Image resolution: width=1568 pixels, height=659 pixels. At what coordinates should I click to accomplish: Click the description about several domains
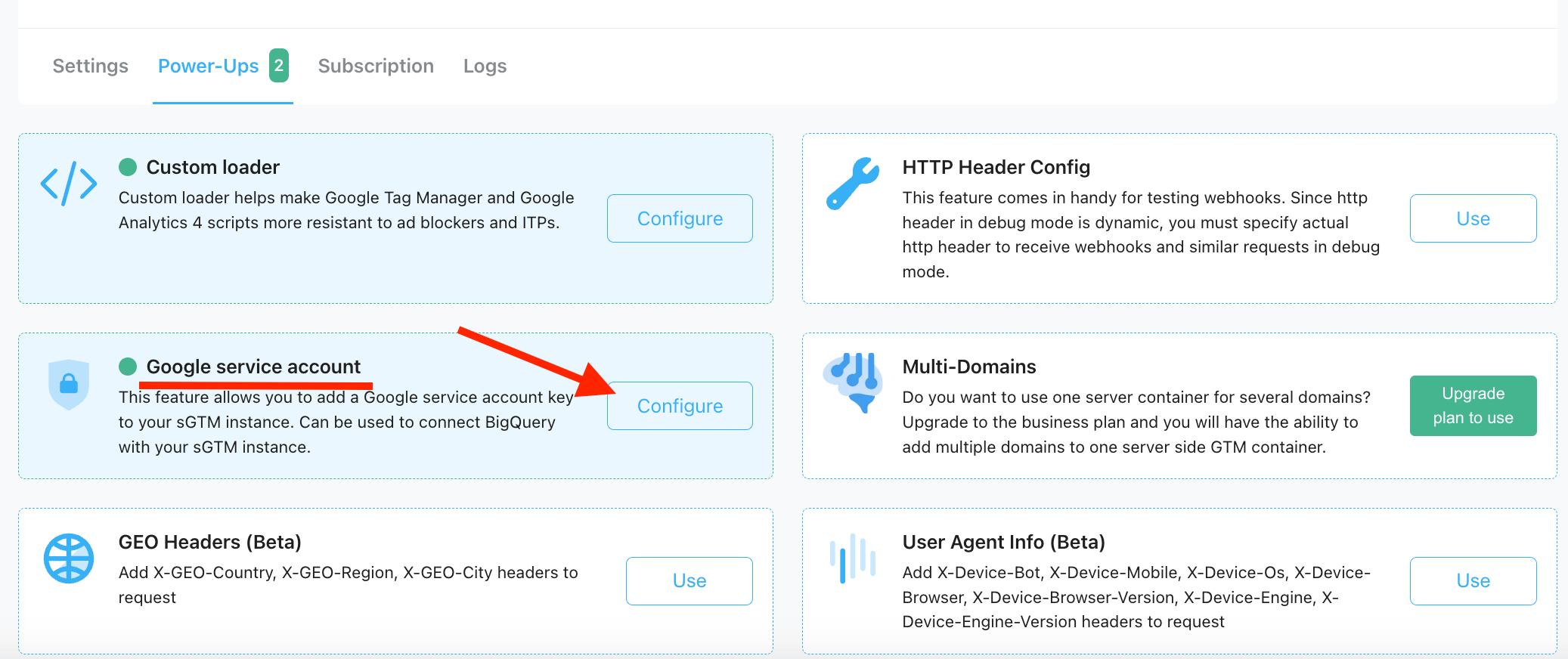tap(1136, 422)
